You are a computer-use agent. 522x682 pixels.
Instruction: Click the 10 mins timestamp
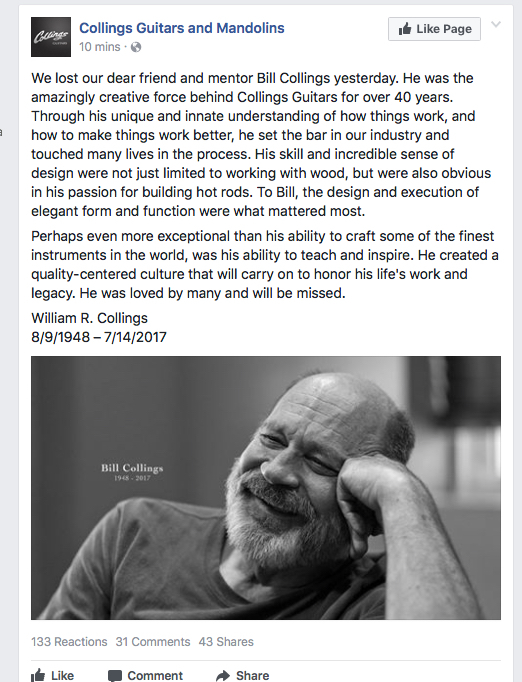click(x=100, y=47)
